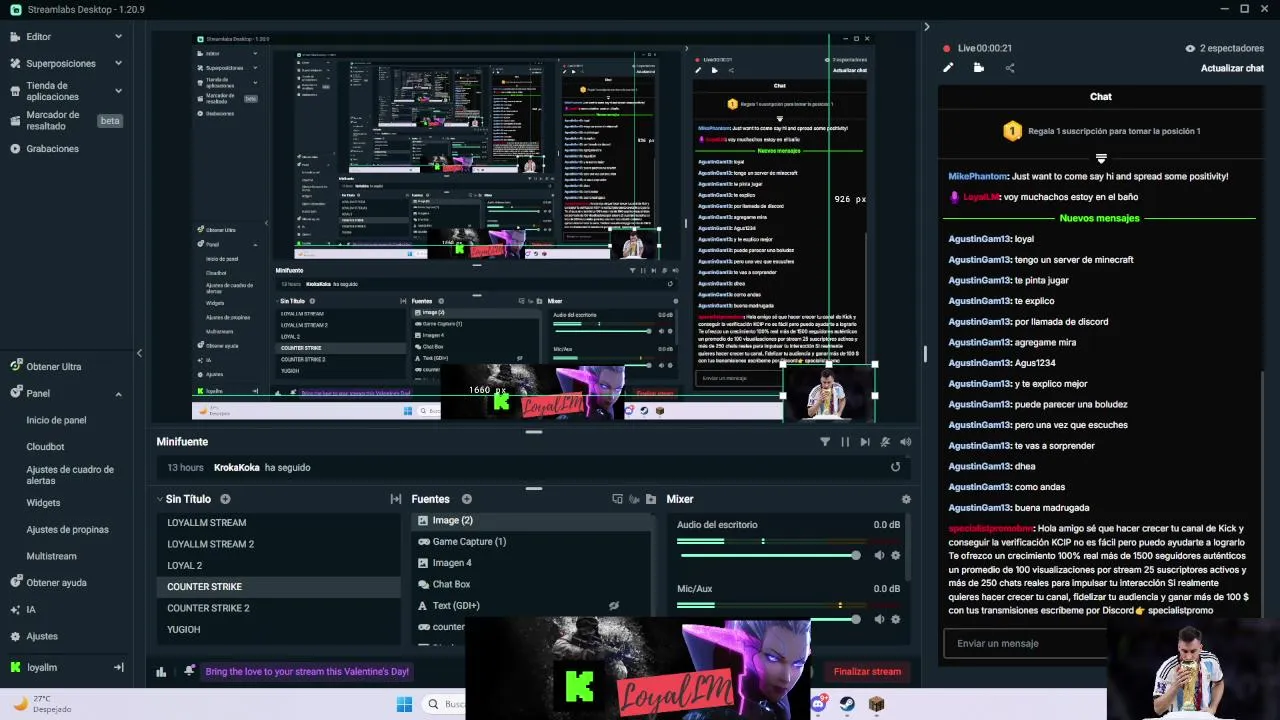Image resolution: width=1280 pixels, height=720 pixels.
Task: Click the camera icon under Live
Action: pyautogui.click(x=979, y=68)
